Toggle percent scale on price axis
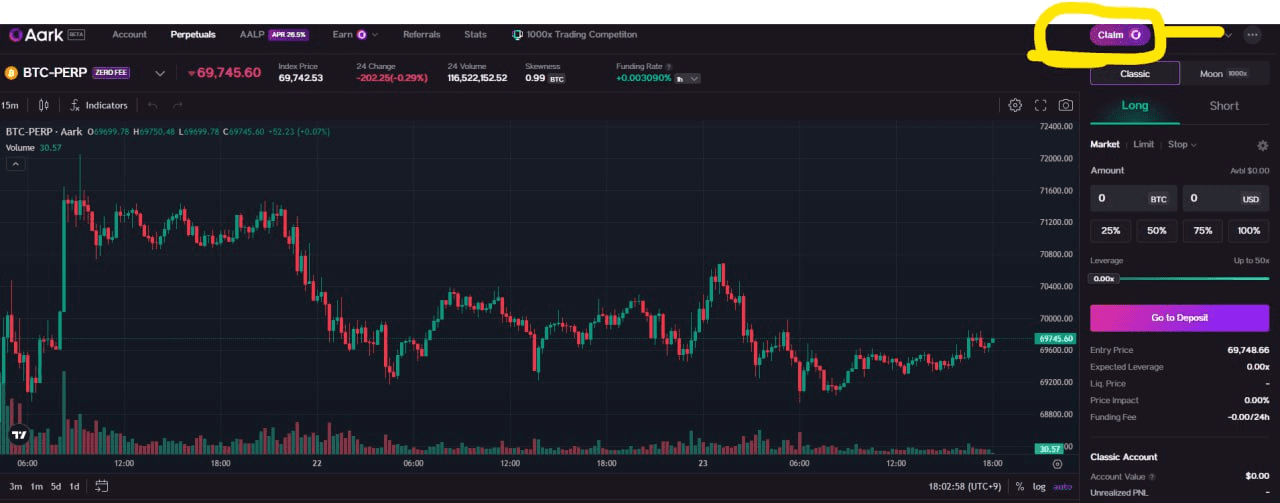This screenshot has height=503, width=1280. click(x=1020, y=487)
